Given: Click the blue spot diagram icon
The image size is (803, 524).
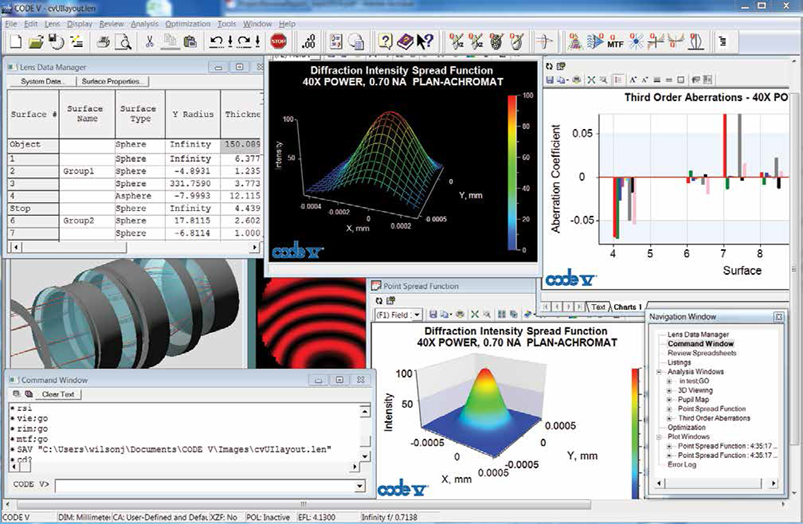Looking at the screenshot, I should coord(636,41).
